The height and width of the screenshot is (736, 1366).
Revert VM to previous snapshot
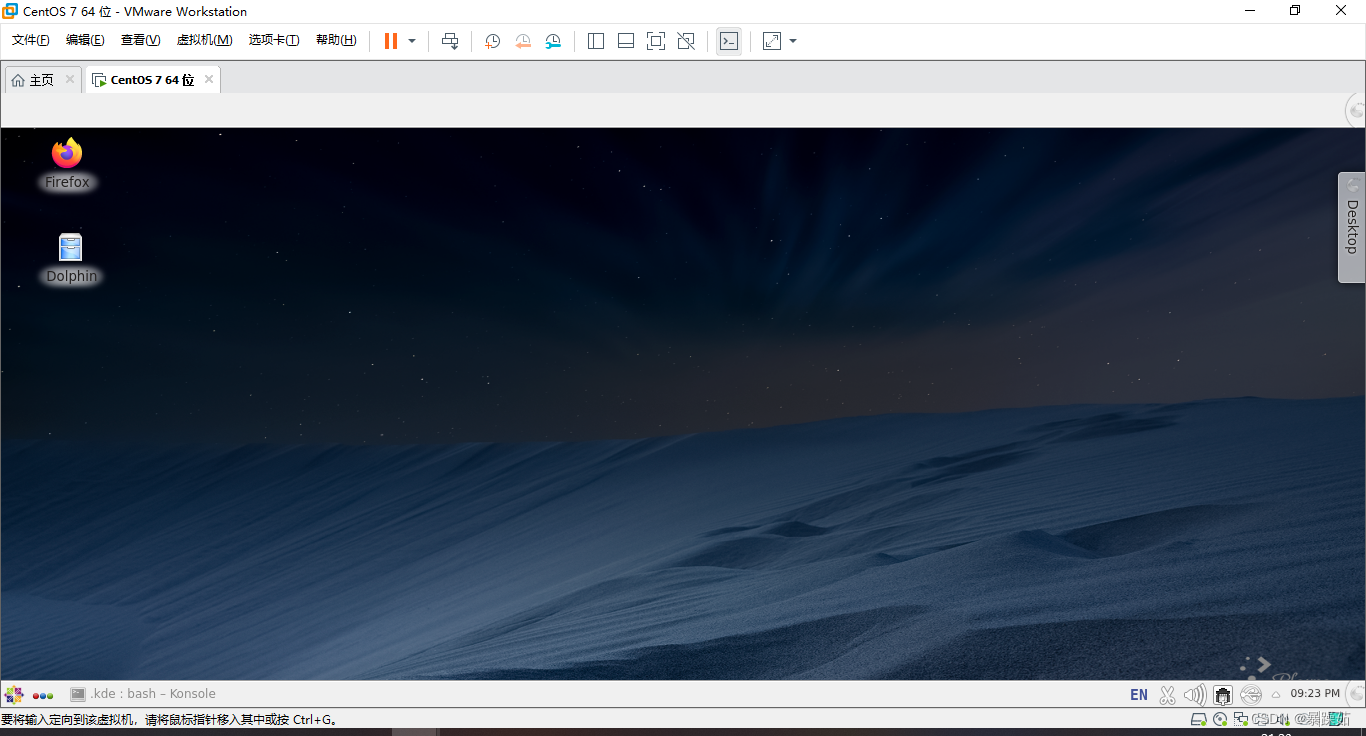pos(523,41)
